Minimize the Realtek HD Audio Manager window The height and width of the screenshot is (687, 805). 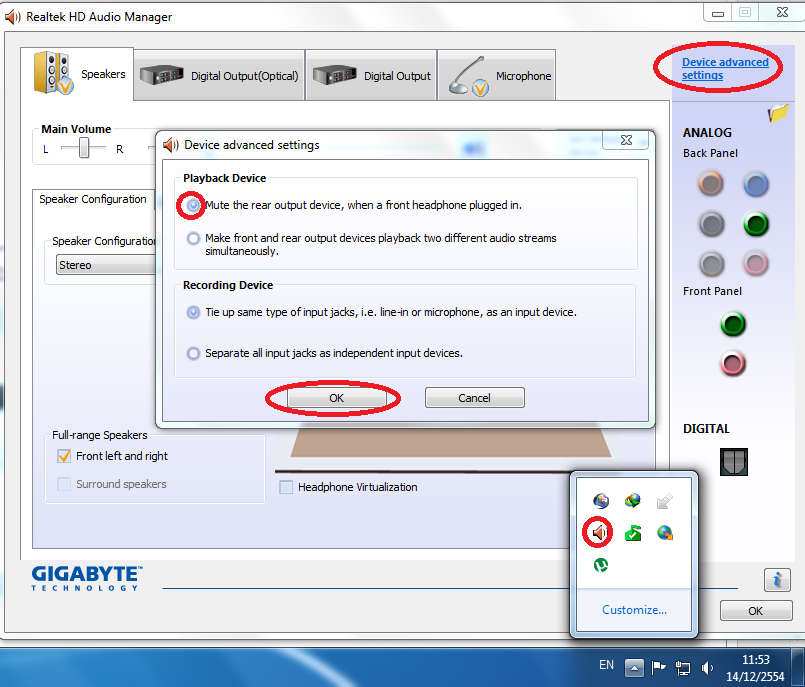[x=718, y=13]
